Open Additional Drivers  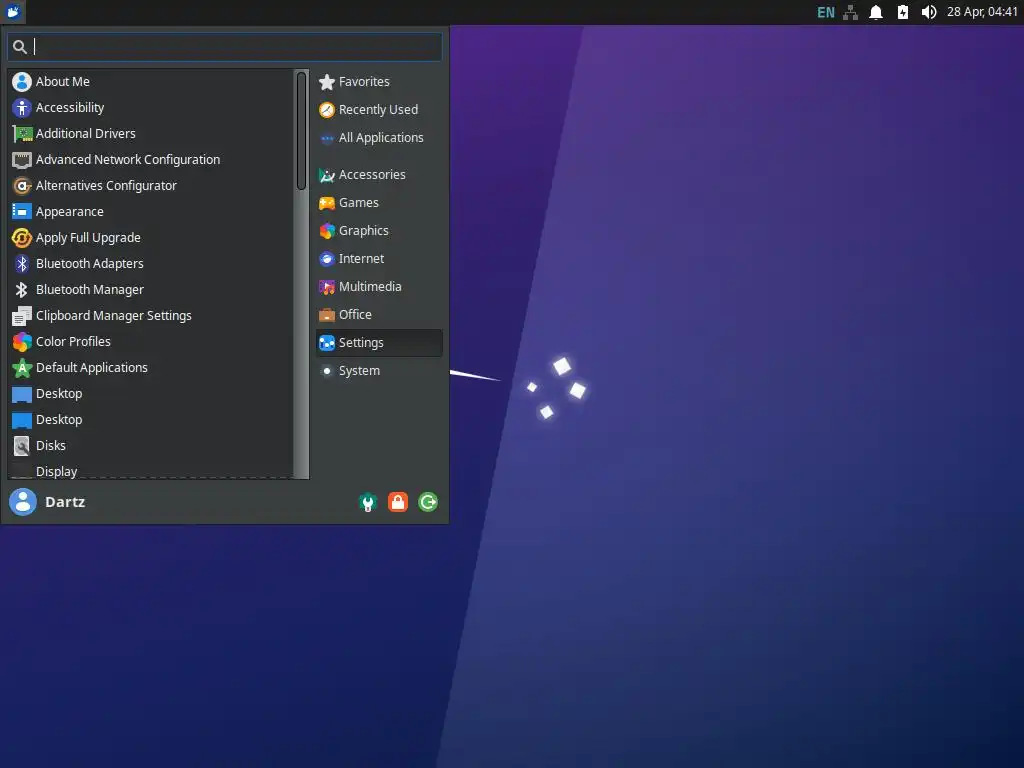[151, 134]
